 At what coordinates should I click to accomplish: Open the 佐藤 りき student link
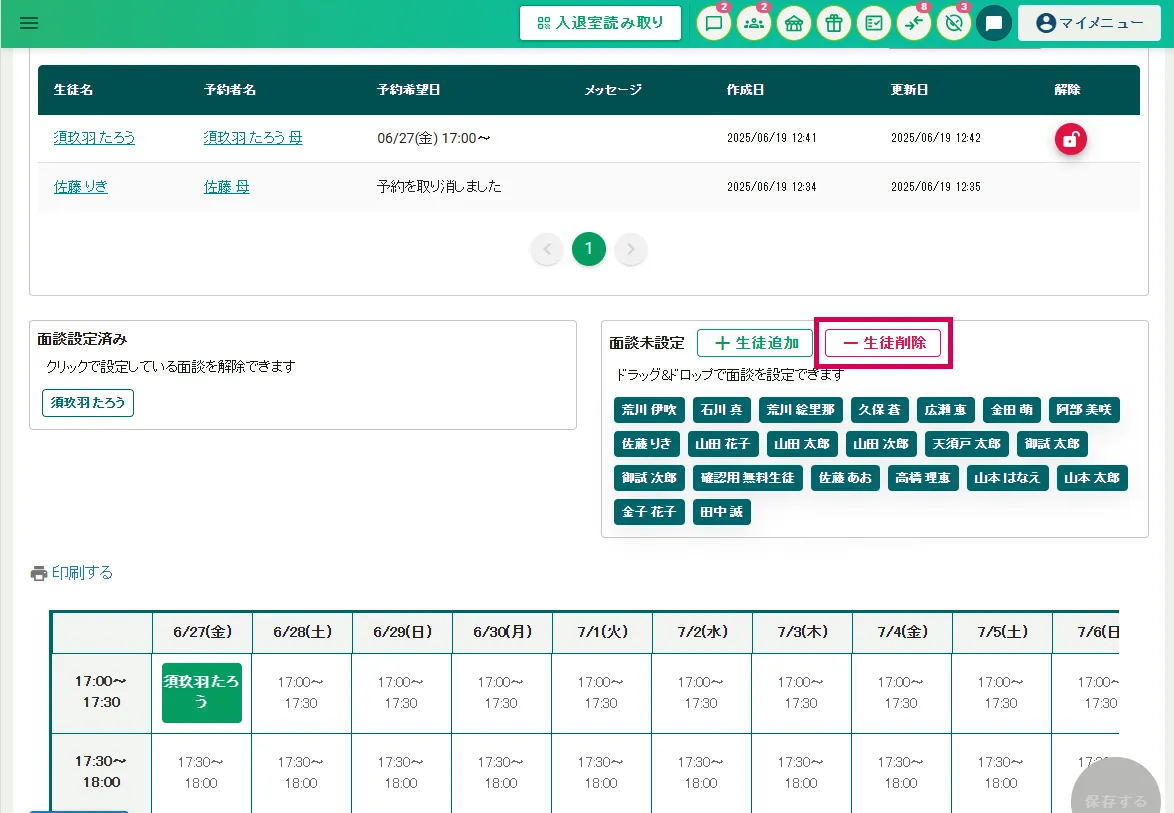pos(81,186)
